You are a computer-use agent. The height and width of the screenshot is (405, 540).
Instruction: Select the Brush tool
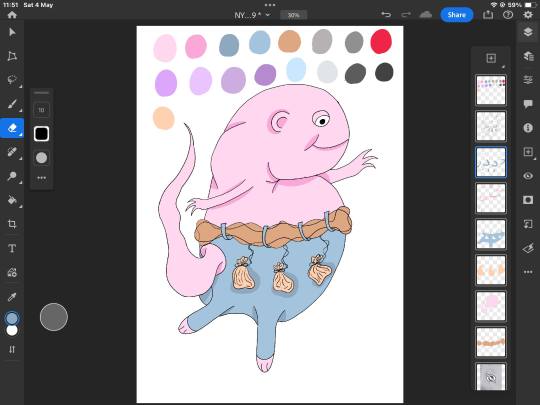point(12,104)
